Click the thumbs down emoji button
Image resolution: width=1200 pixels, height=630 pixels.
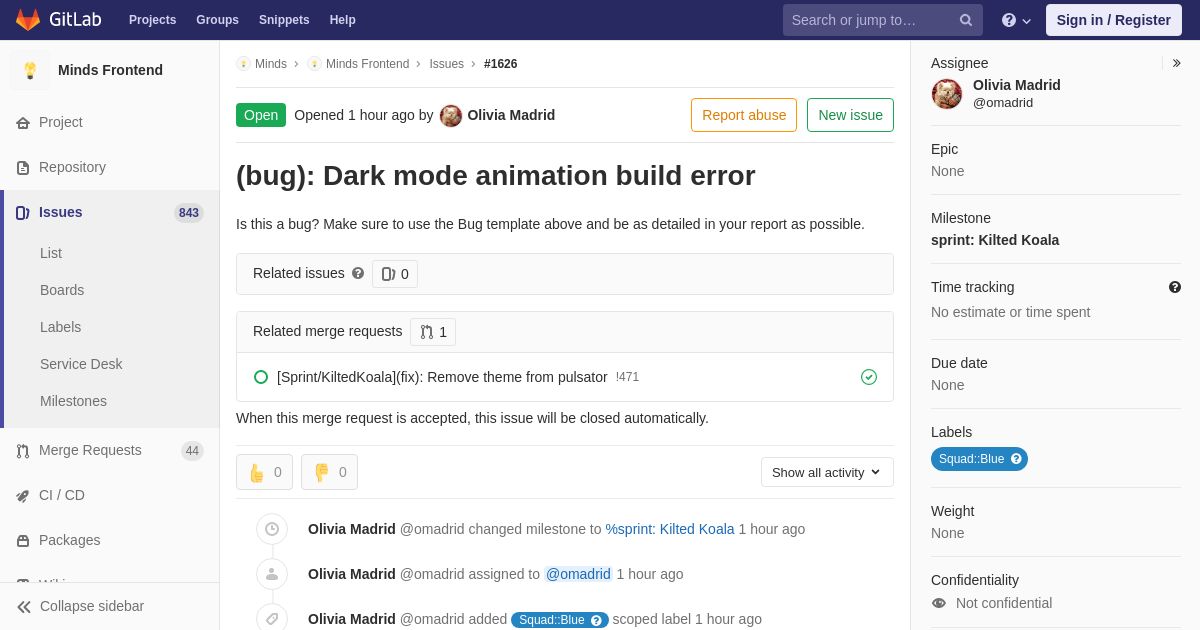tap(329, 472)
